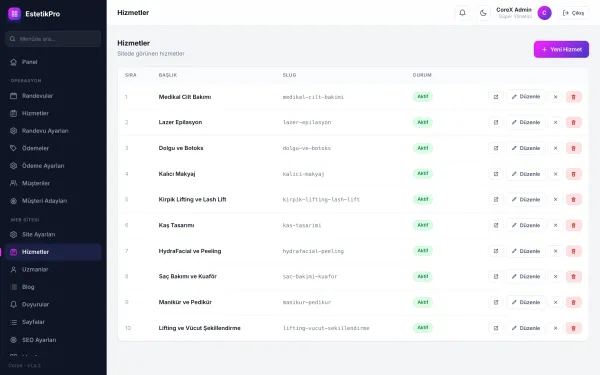This screenshot has width=600, height=375.
Task: Open the user avatar menu
Action: (544, 13)
